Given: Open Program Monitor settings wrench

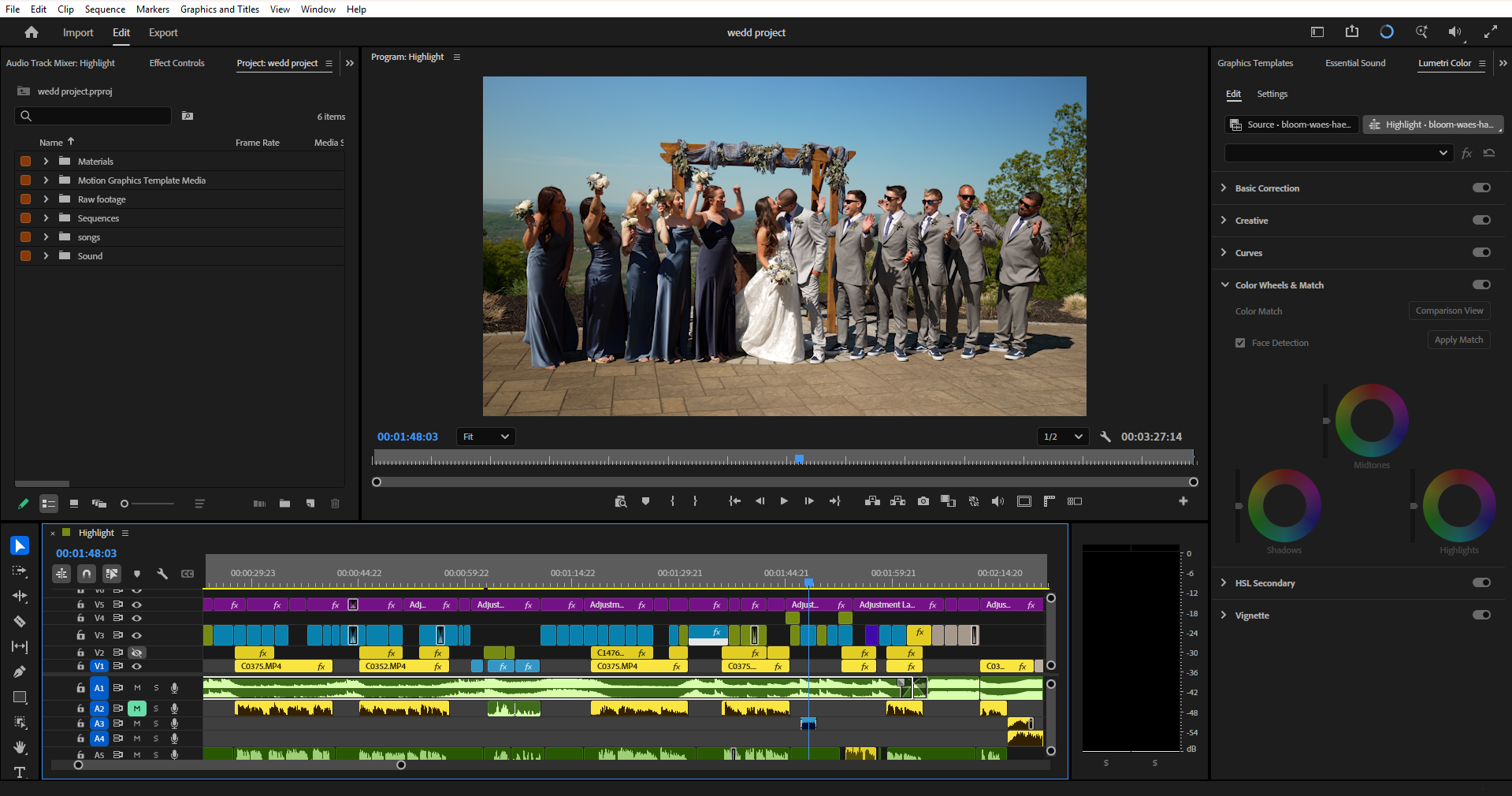Looking at the screenshot, I should [1105, 437].
